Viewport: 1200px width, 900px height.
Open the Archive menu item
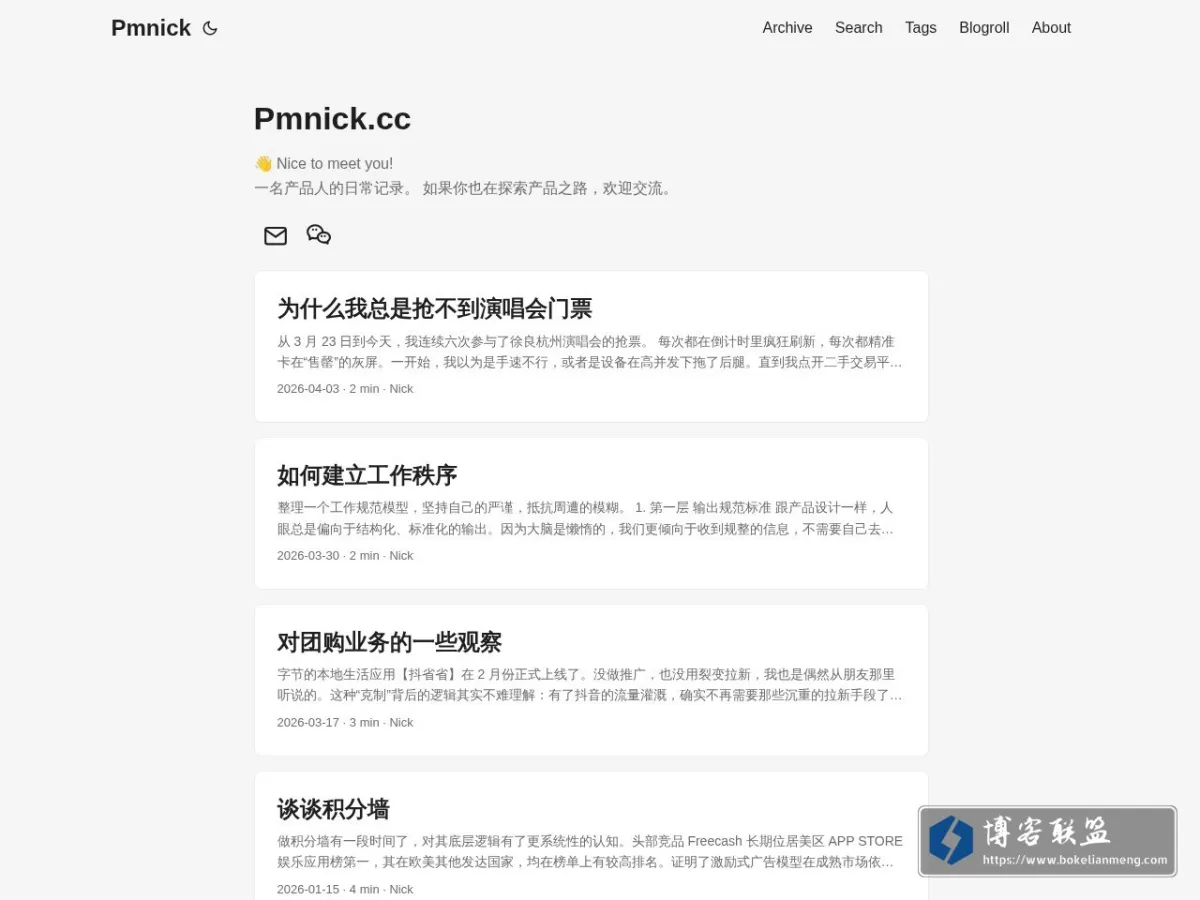(x=787, y=28)
